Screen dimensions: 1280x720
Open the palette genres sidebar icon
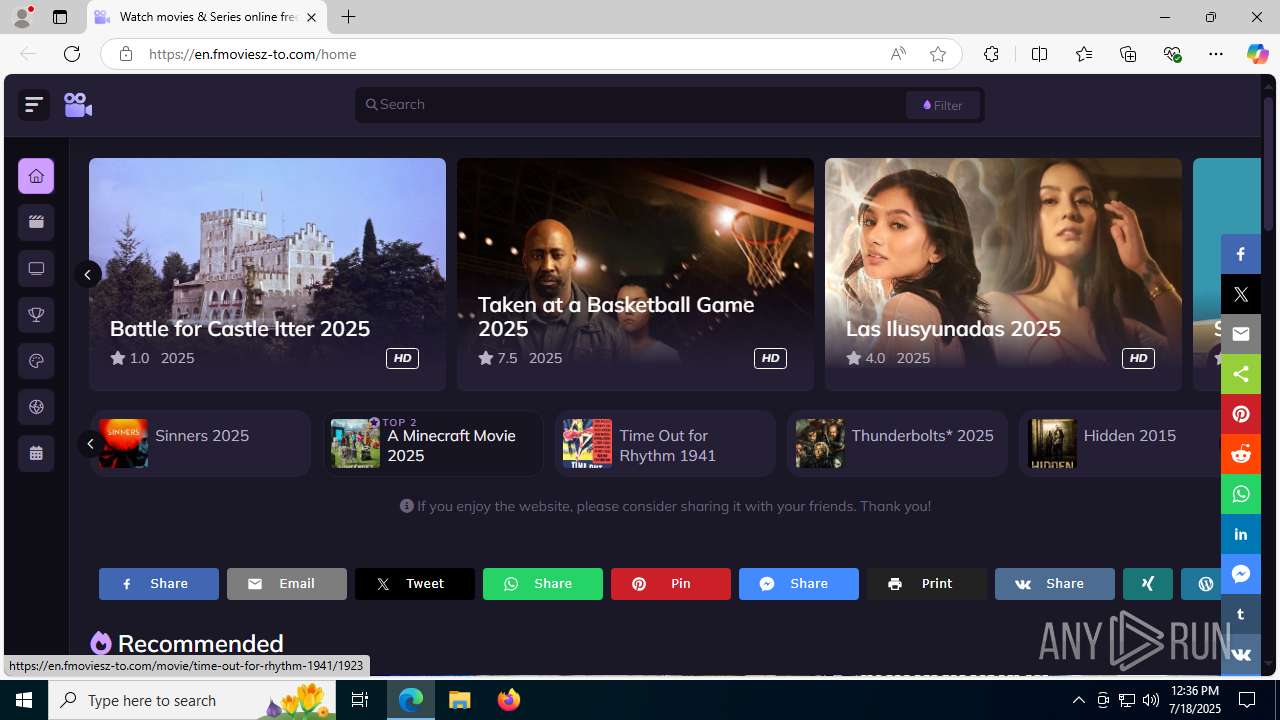(x=36, y=361)
